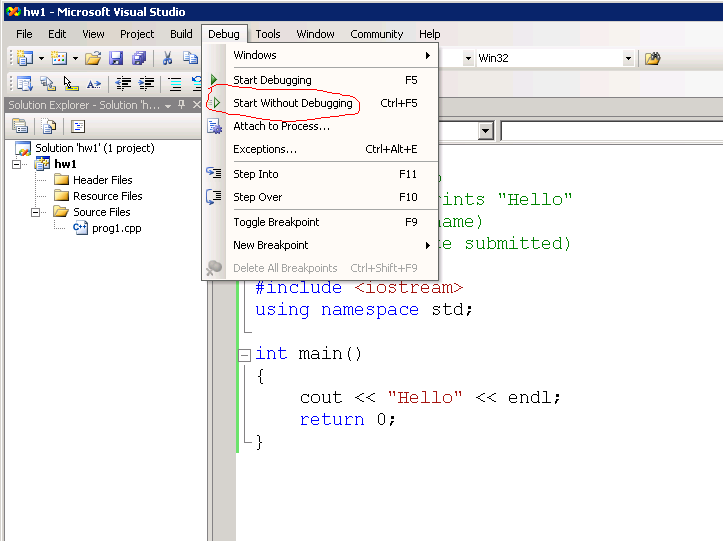Collapse the int main() code block
Viewport: 723px width, 541px height.
click(x=244, y=355)
